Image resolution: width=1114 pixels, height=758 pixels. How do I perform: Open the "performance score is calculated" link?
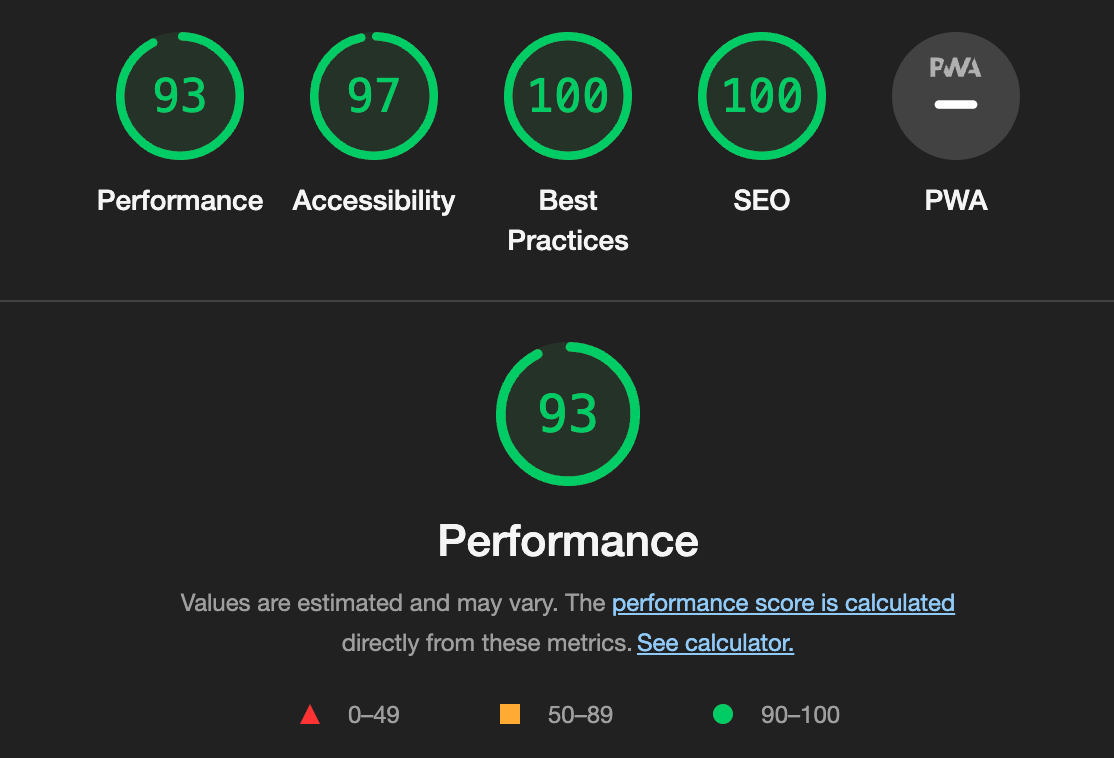tap(783, 603)
